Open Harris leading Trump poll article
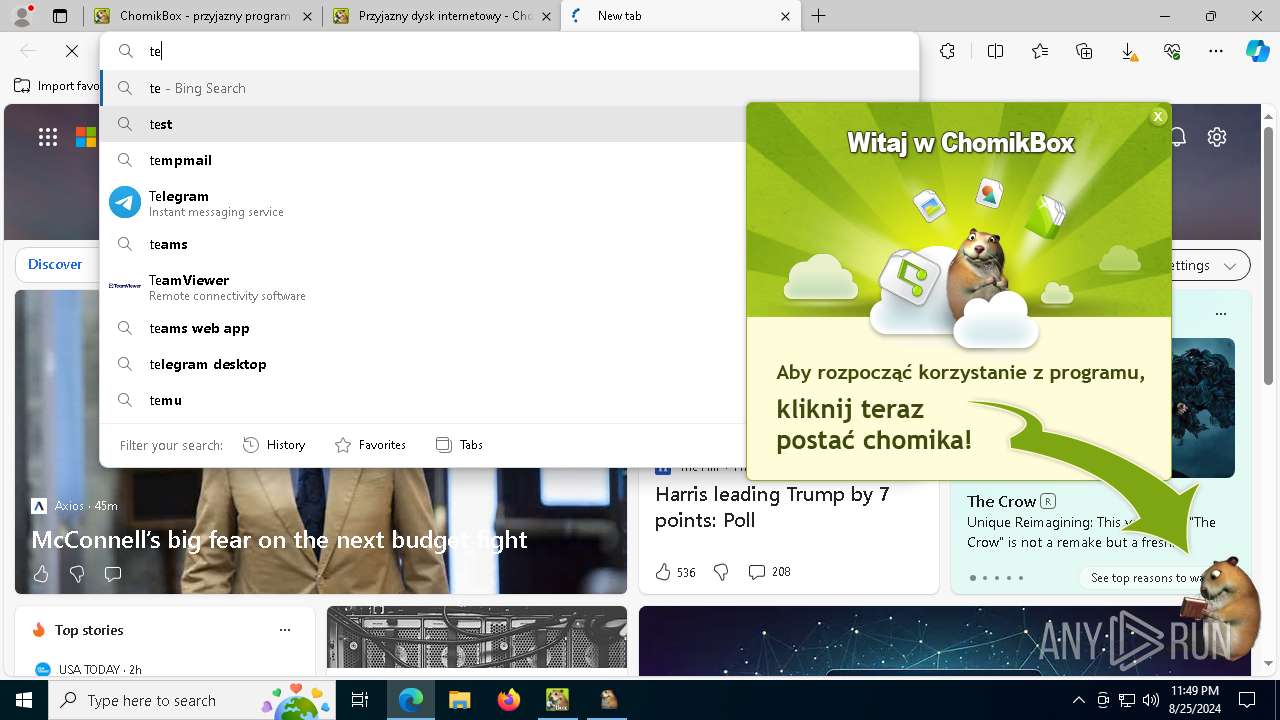This screenshot has width=1280, height=720. click(x=772, y=507)
